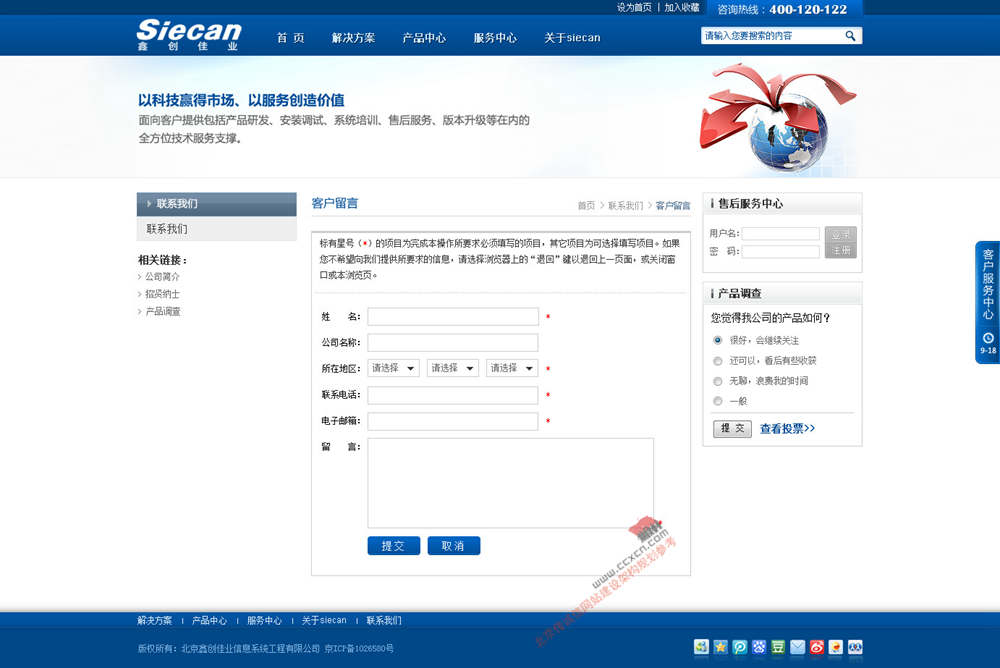Open the 产品中心 menu item
Image resolution: width=1000 pixels, height=668 pixels.
coord(423,37)
